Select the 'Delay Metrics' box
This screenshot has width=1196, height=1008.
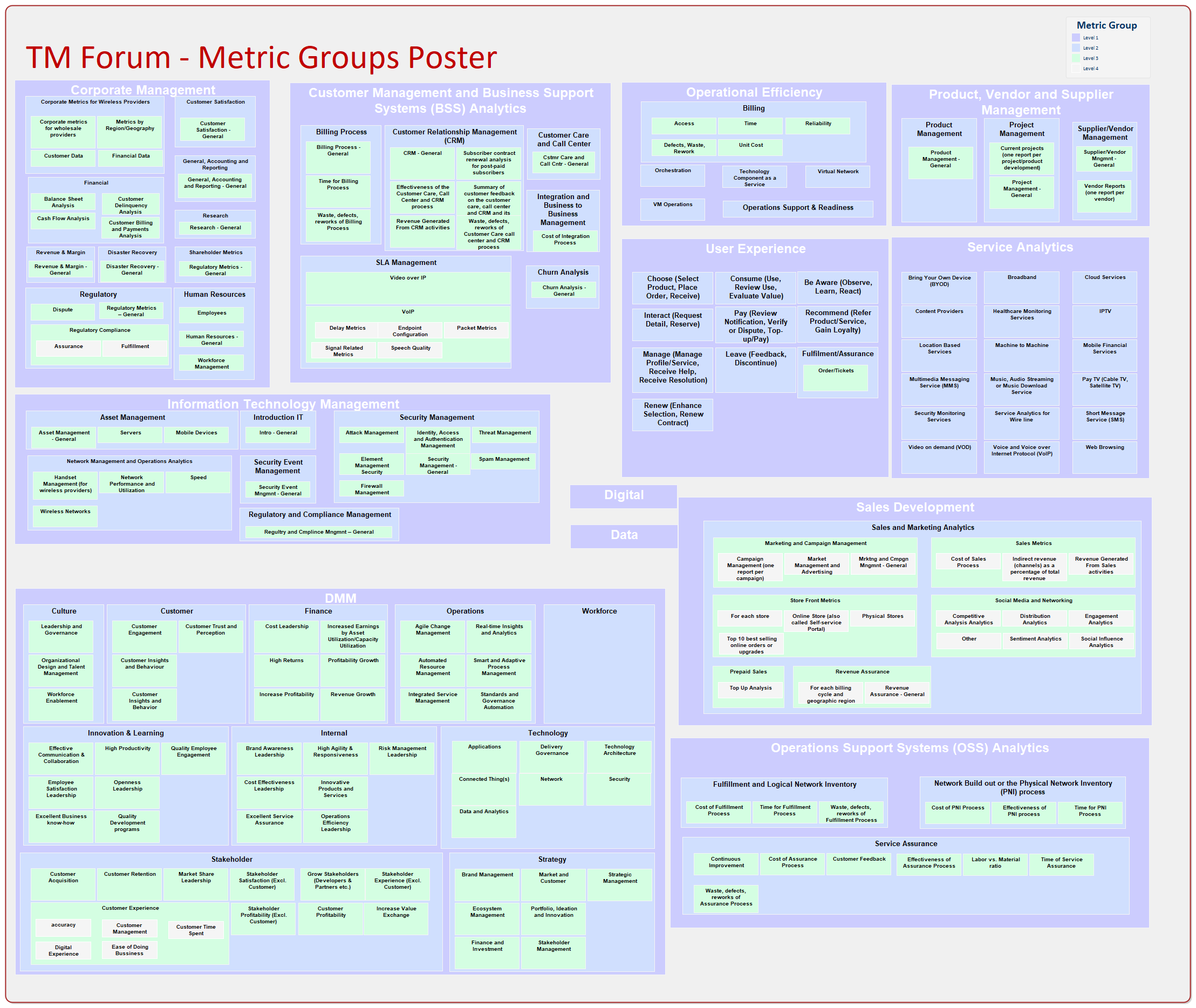347,330
